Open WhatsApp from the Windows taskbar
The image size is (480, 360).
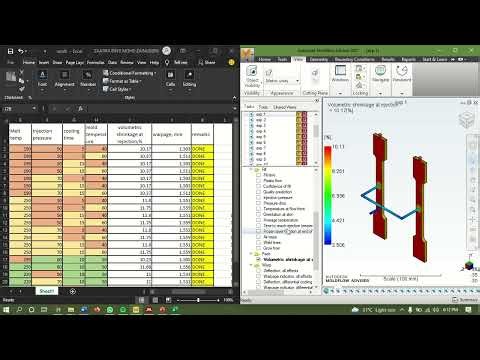110,310
